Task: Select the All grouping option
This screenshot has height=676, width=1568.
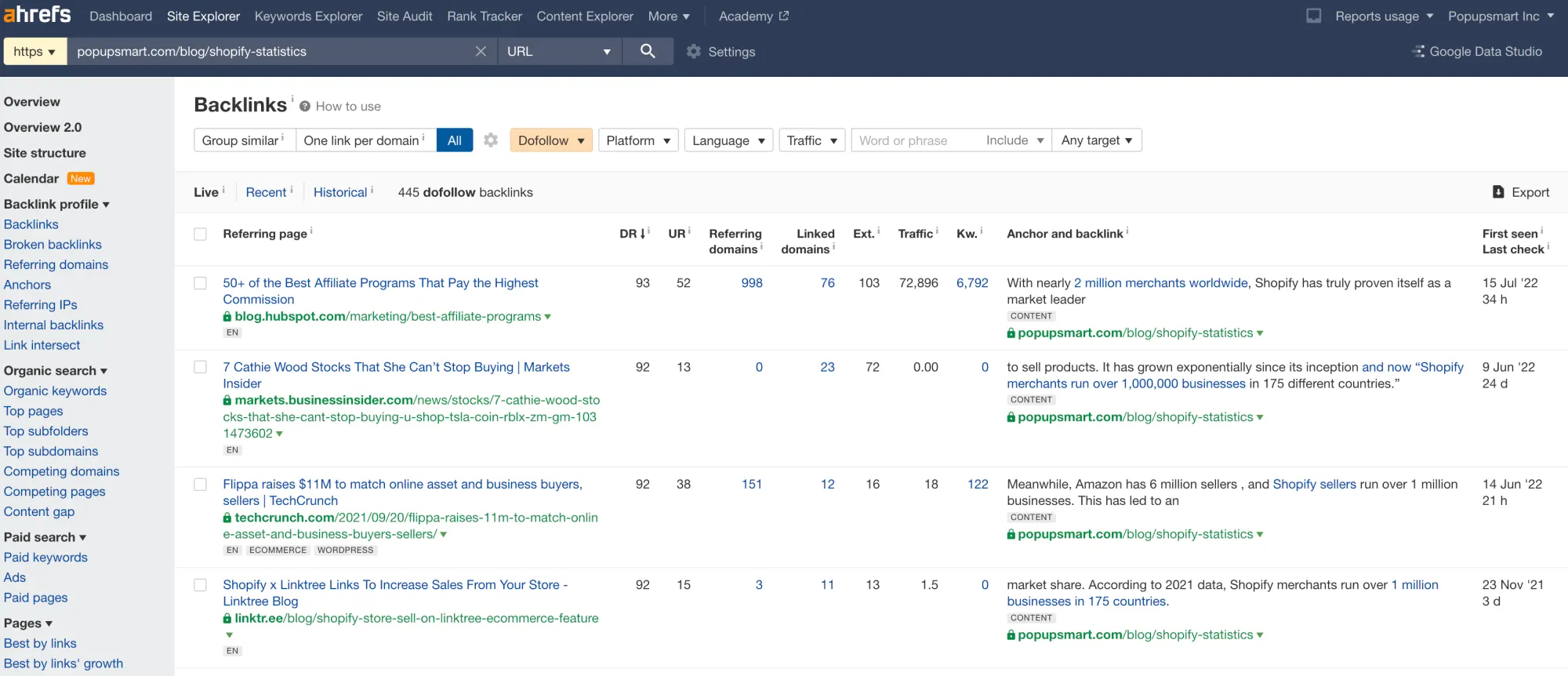Action: tap(455, 140)
